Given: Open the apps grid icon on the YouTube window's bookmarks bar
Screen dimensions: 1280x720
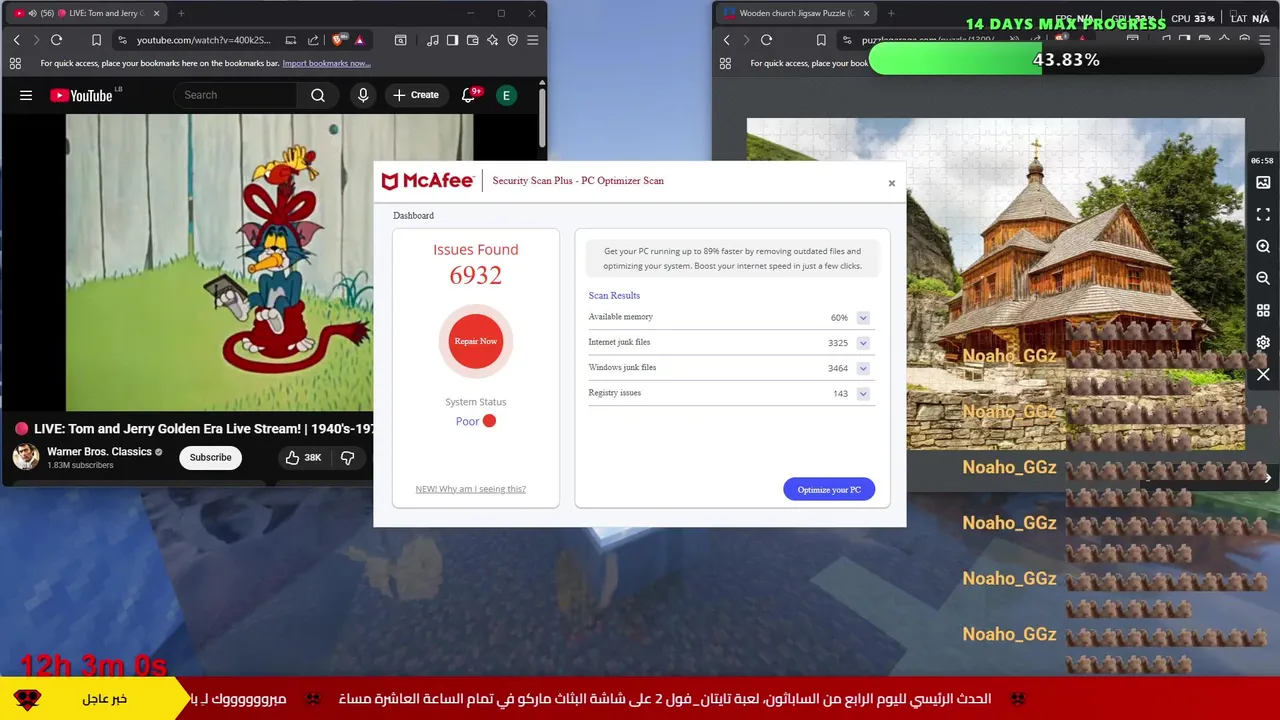Looking at the screenshot, I should [x=15, y=63].
